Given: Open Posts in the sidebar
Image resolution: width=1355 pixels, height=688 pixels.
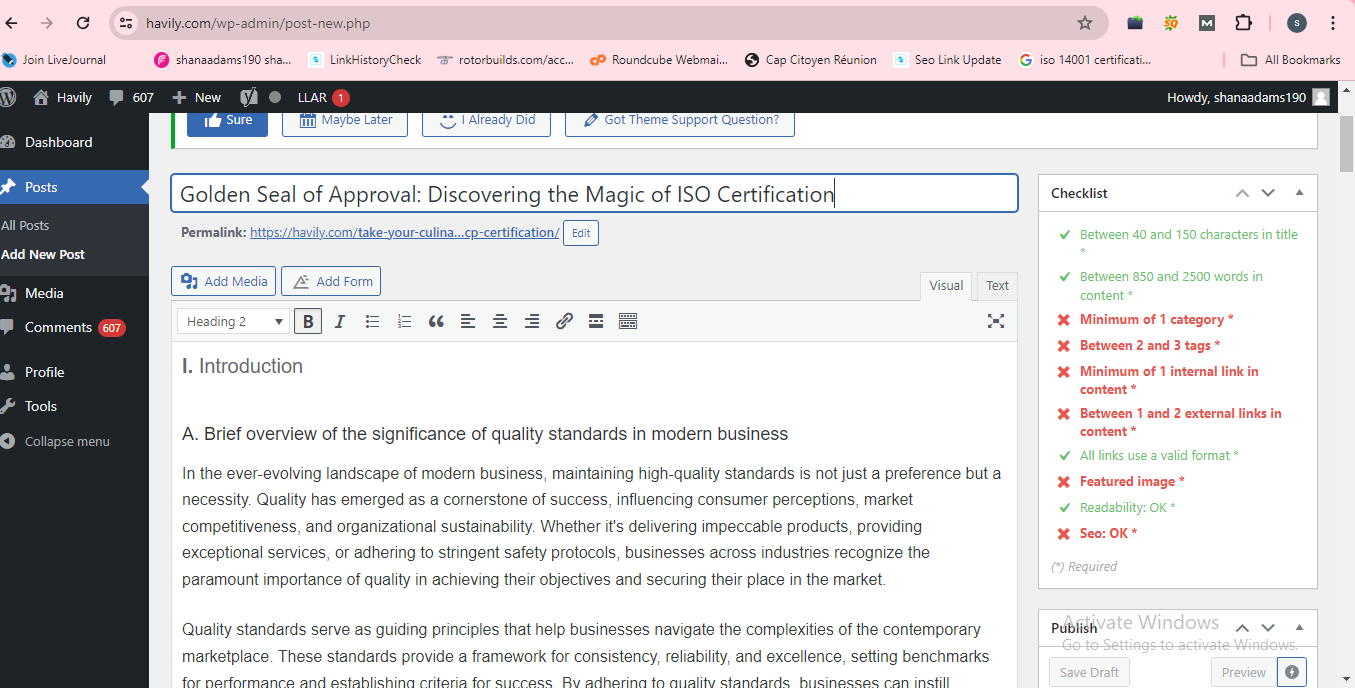Looking at the screenshot, I should point(74,187).
